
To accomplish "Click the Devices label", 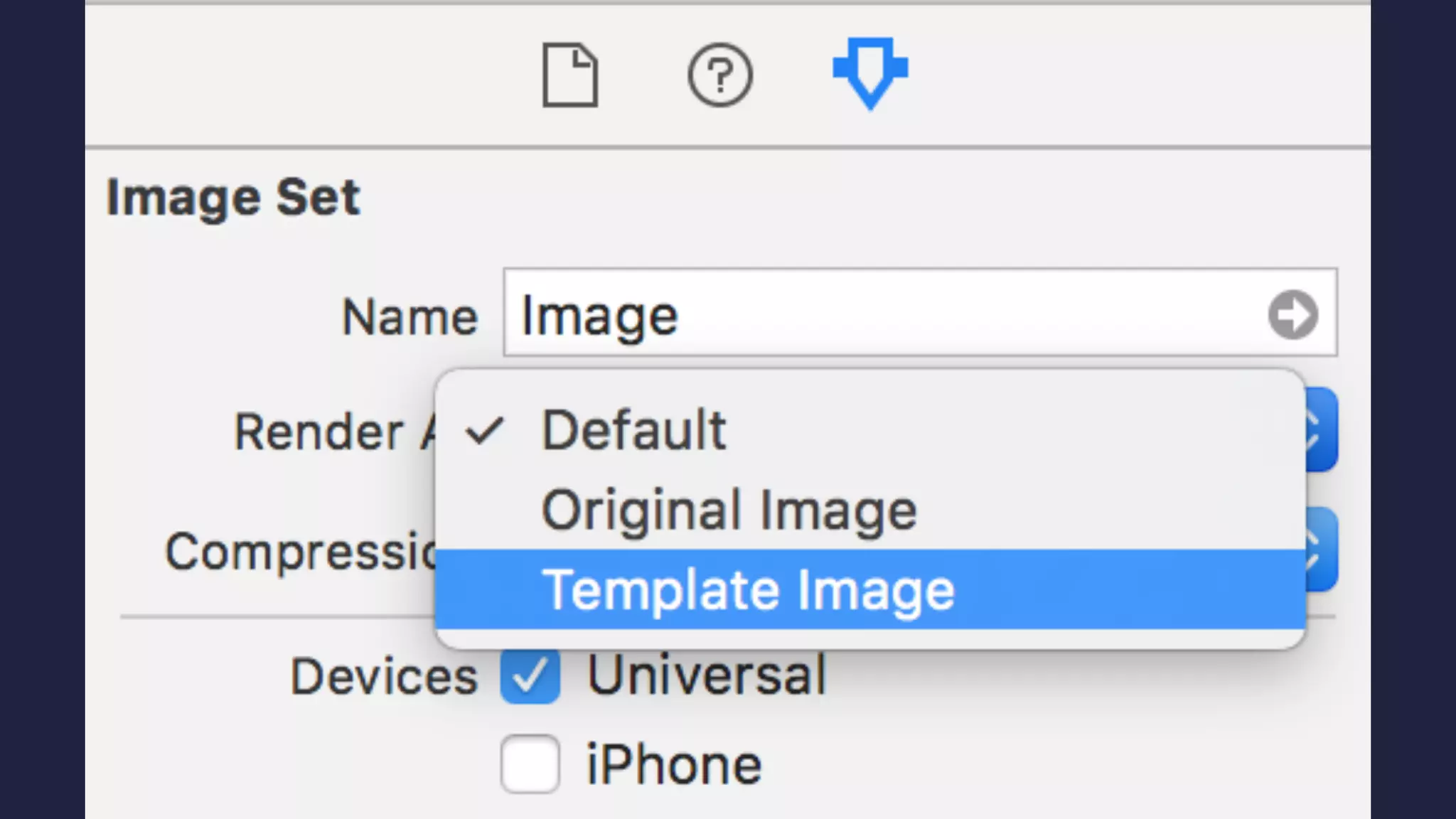I will click(384, 676).
